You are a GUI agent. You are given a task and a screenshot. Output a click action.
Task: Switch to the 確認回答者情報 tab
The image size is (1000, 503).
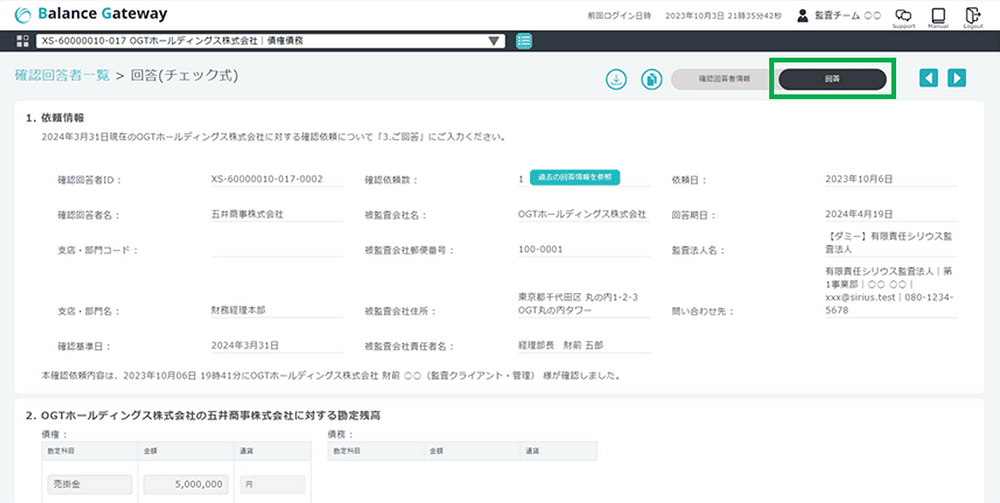[722, 79]
